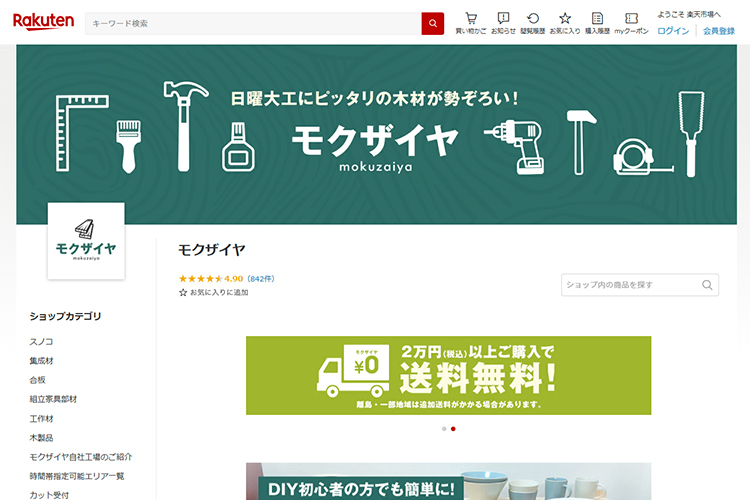The height and width of the screenshot is (500, 750).
Task: Open the 842件 reviews link
Action: [261, 278]
